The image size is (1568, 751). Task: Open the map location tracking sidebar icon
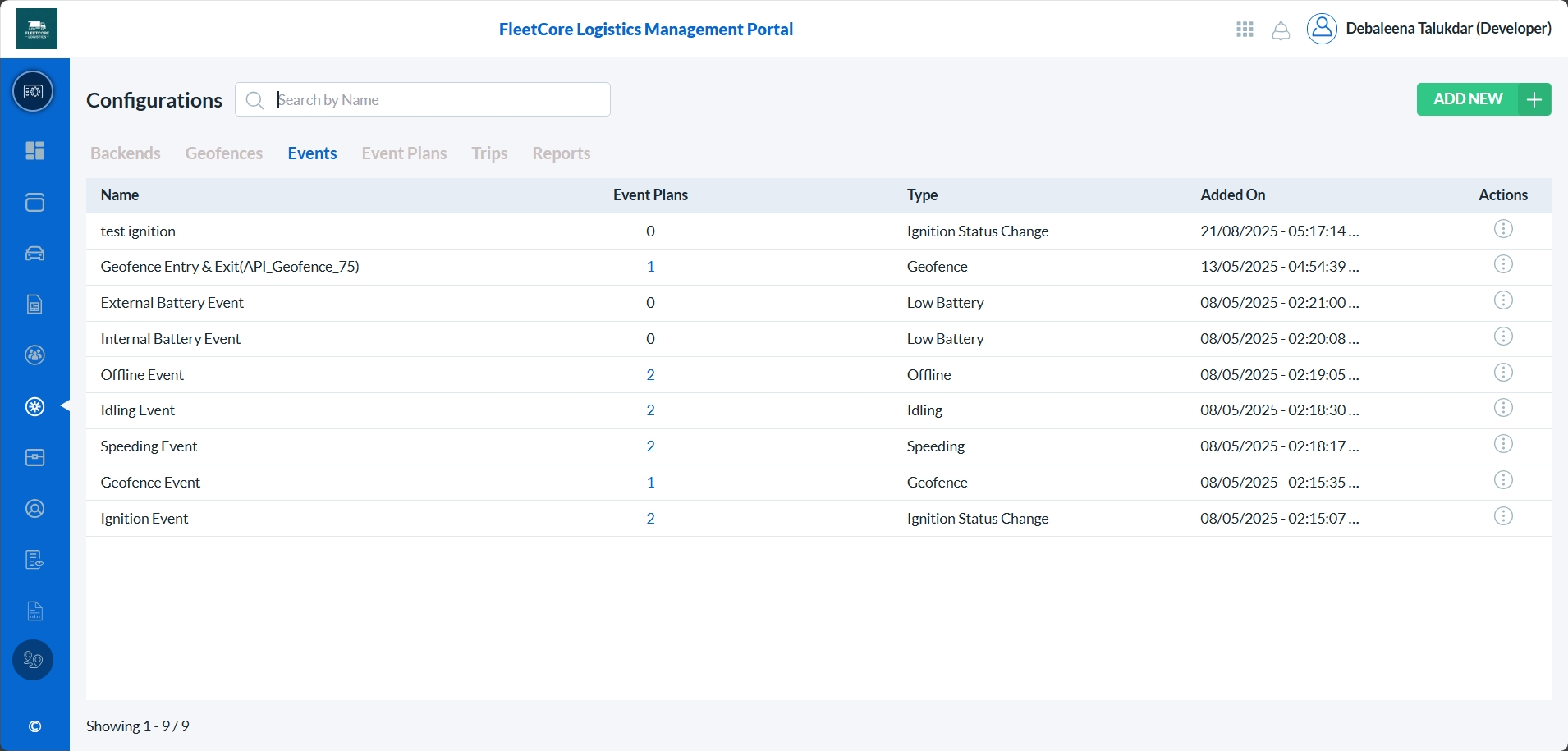[33, 660]
